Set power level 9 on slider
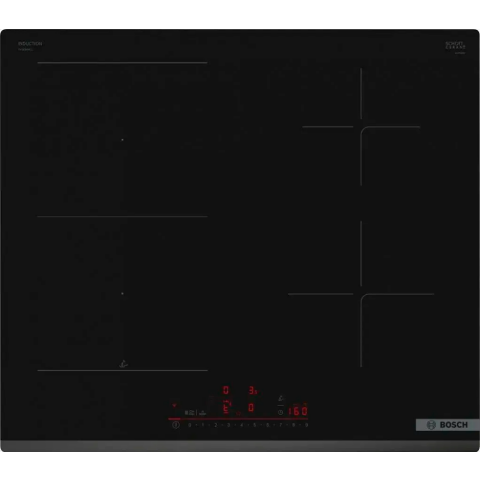The height and width of the screenshot is (480, 480). pos(307,425)
